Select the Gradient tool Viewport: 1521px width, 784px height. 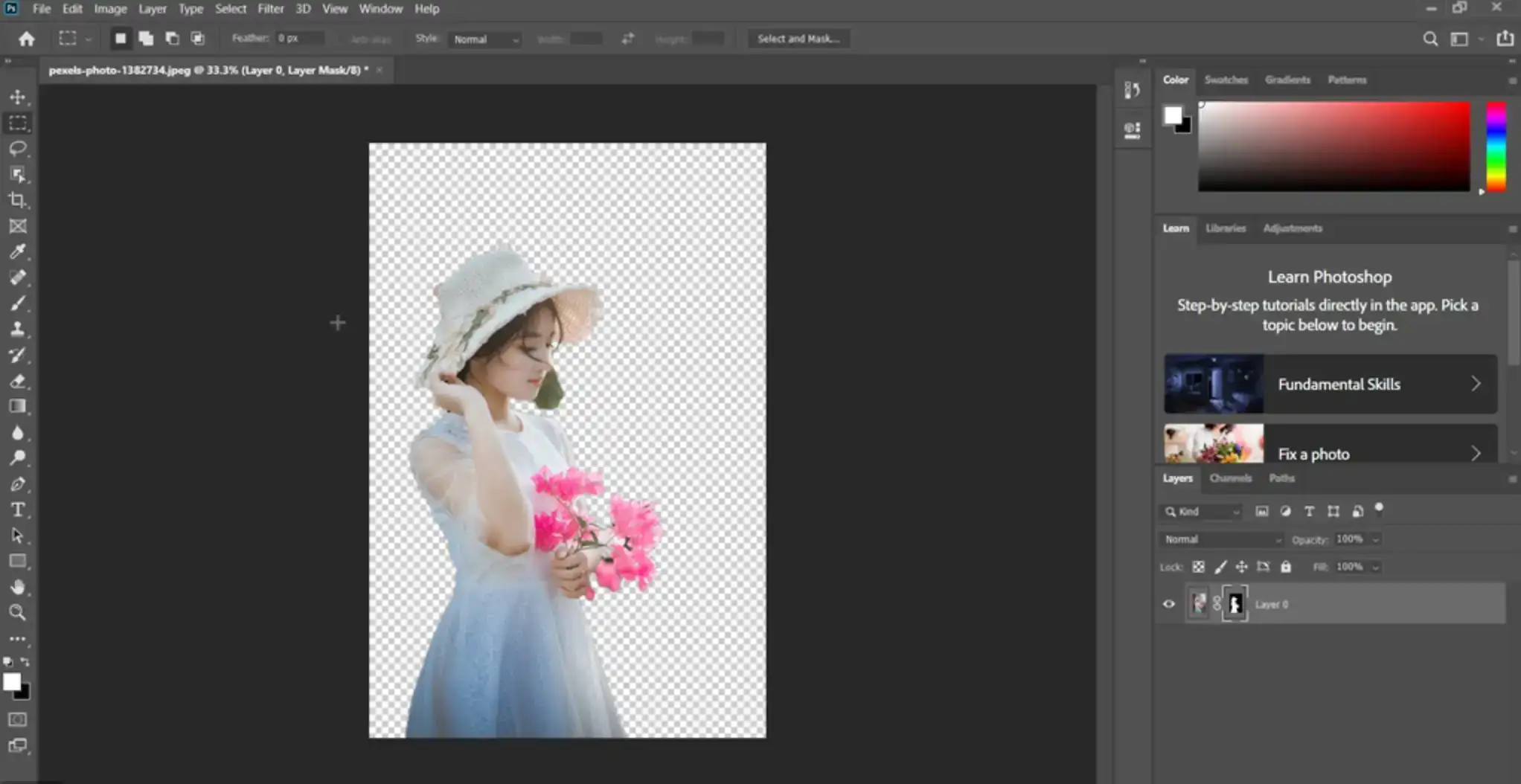click(18, 406)
